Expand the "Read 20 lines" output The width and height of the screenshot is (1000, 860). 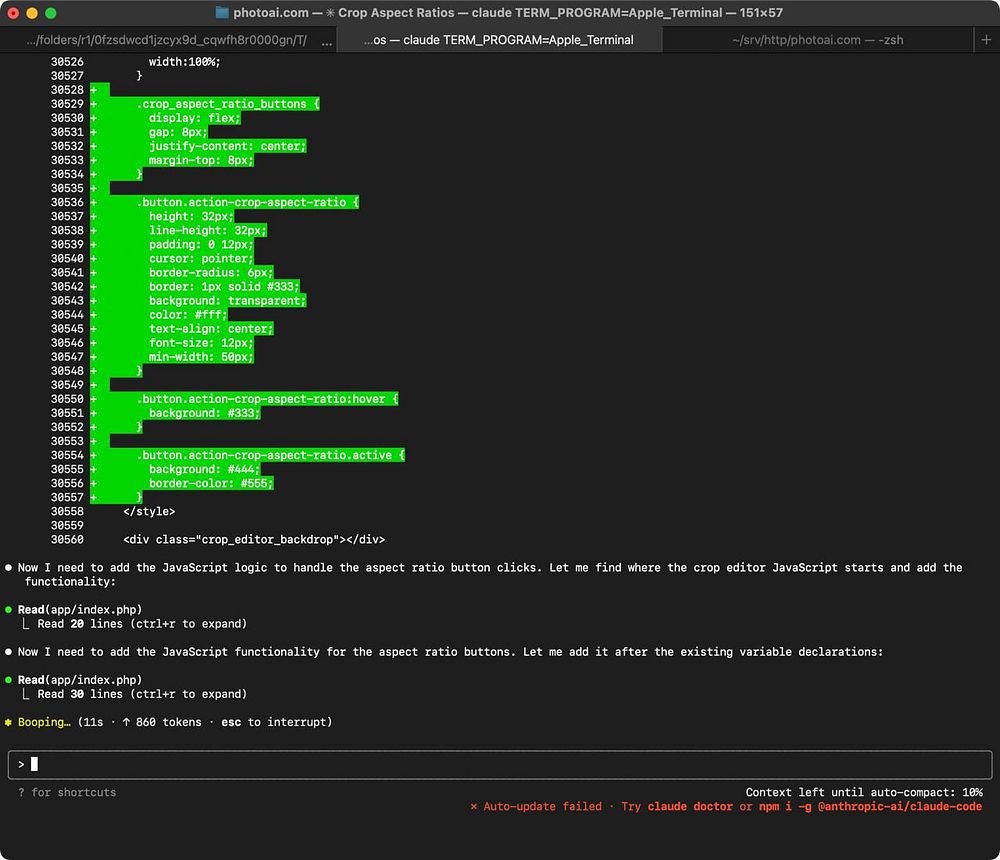point(140,624)
